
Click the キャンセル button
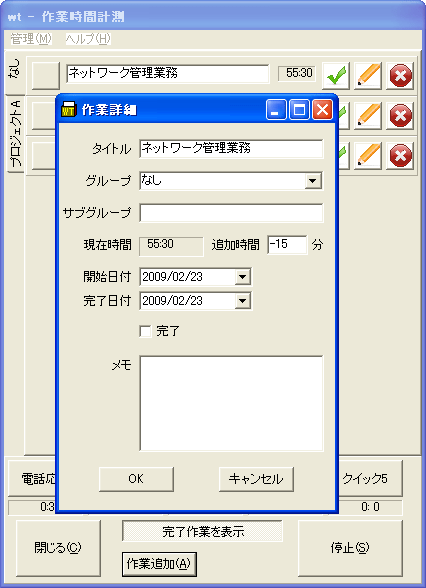pos(256,479)
